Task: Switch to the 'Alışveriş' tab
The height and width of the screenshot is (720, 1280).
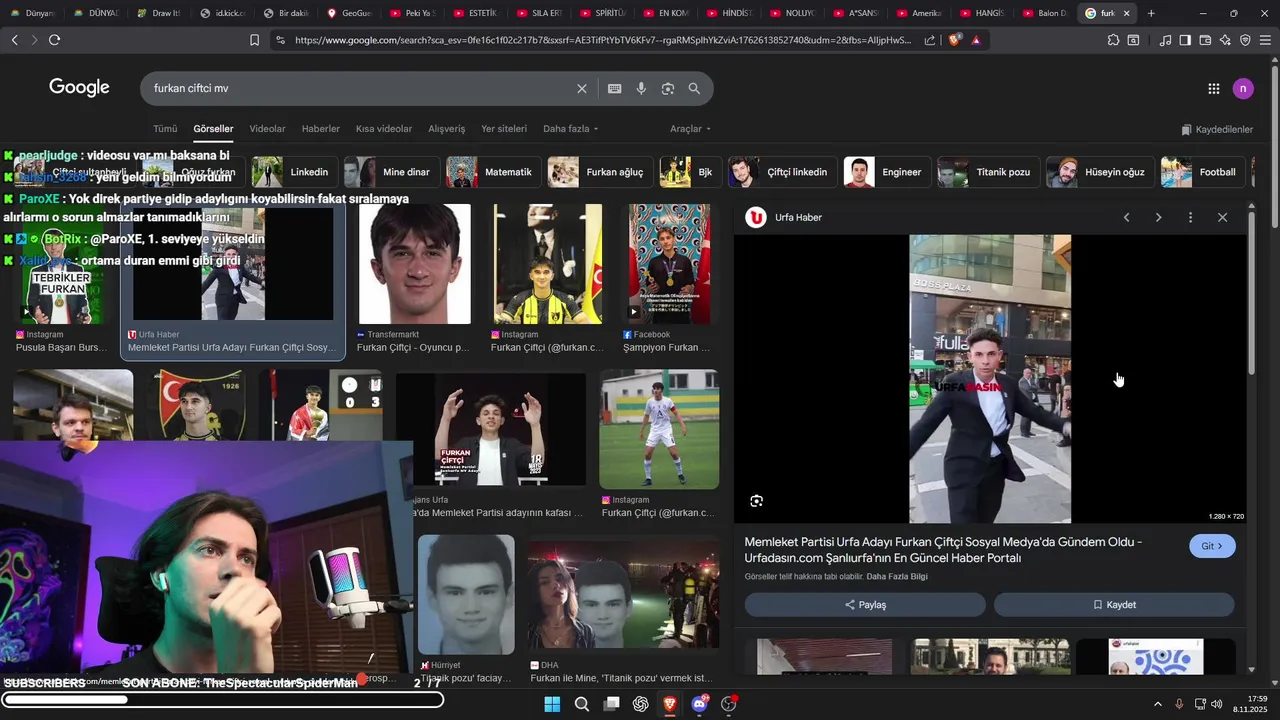Action: tap(447, 129)
